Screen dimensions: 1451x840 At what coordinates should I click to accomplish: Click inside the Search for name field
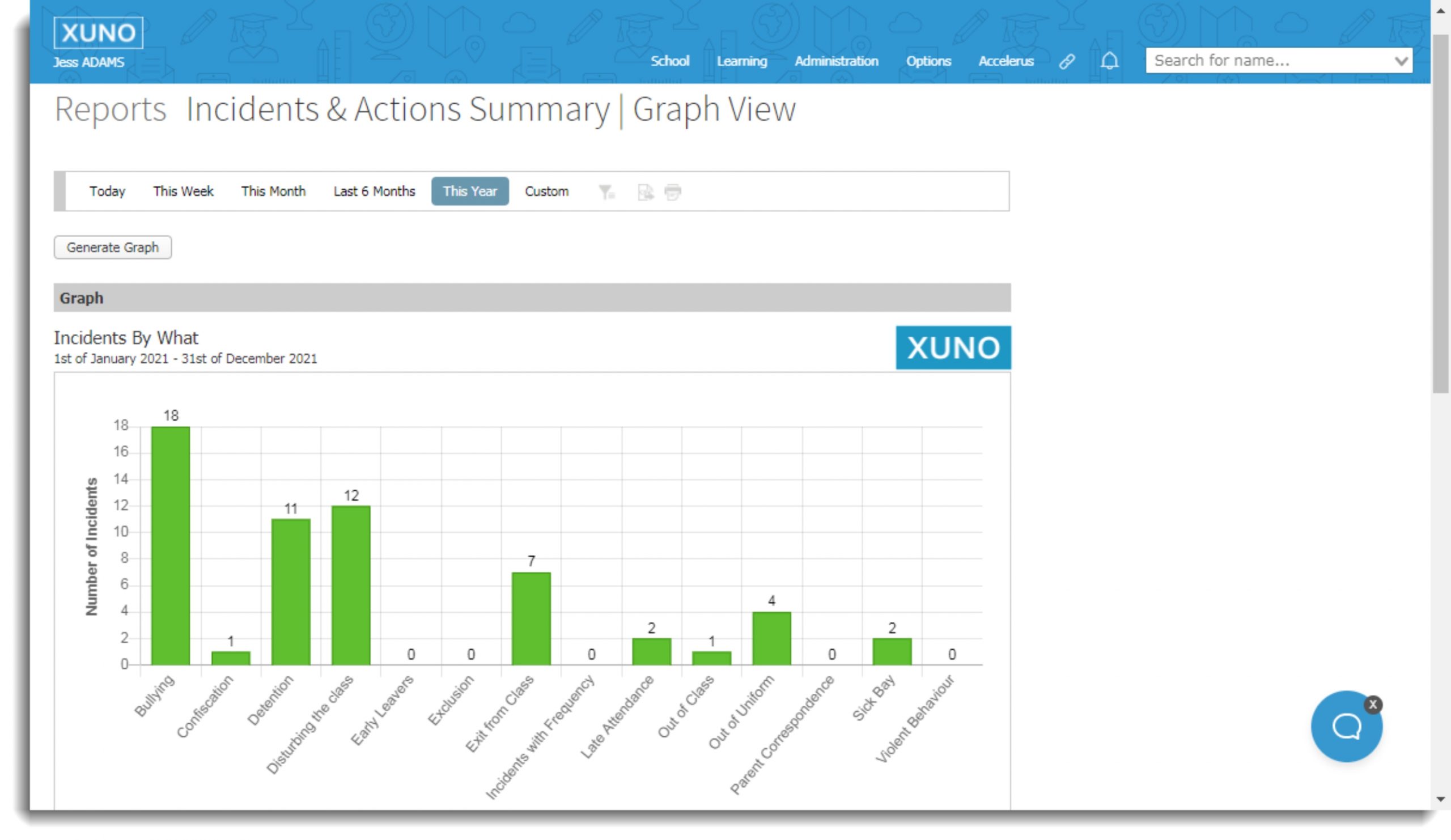(1267, 61)
